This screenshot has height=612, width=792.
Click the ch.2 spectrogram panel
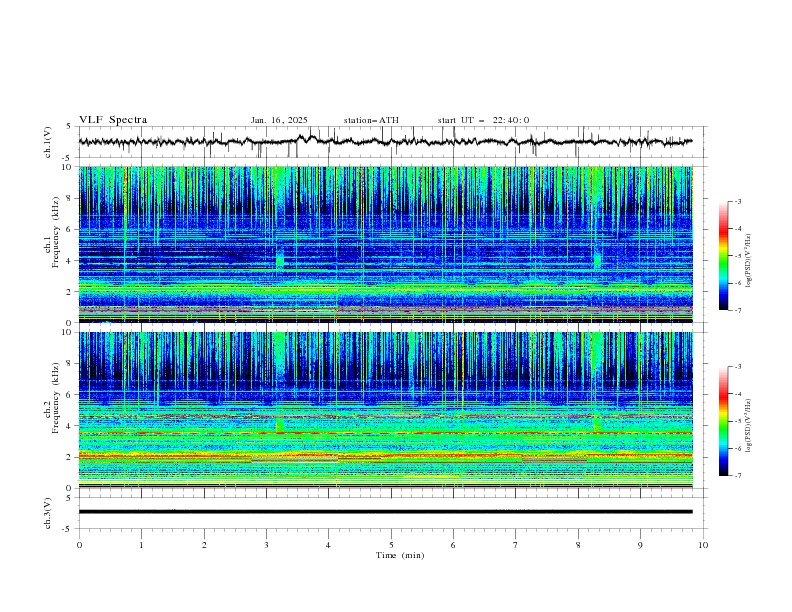pyautogui.click(x=385, y=410)
